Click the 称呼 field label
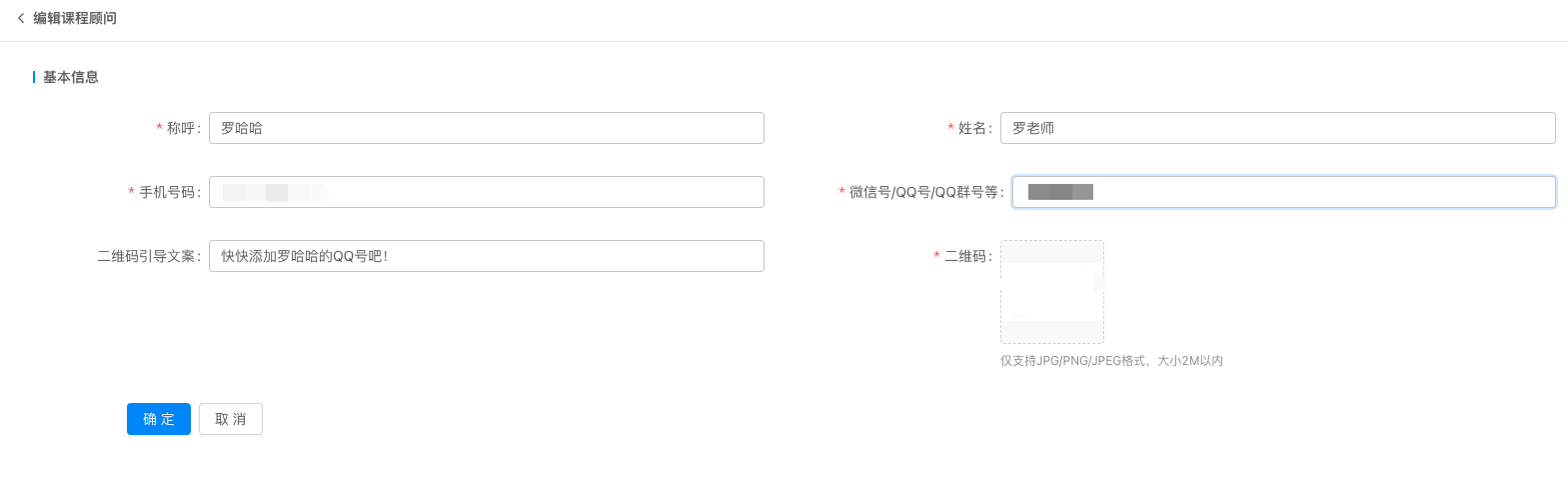The width and height of the screenshot is (1568, 500). tap(183, 128)
